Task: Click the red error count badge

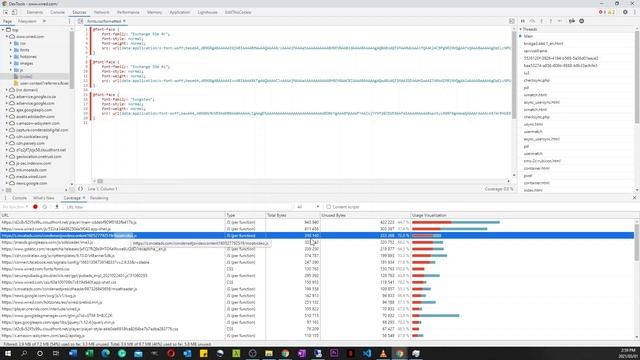Action: (x=602, y=12)
